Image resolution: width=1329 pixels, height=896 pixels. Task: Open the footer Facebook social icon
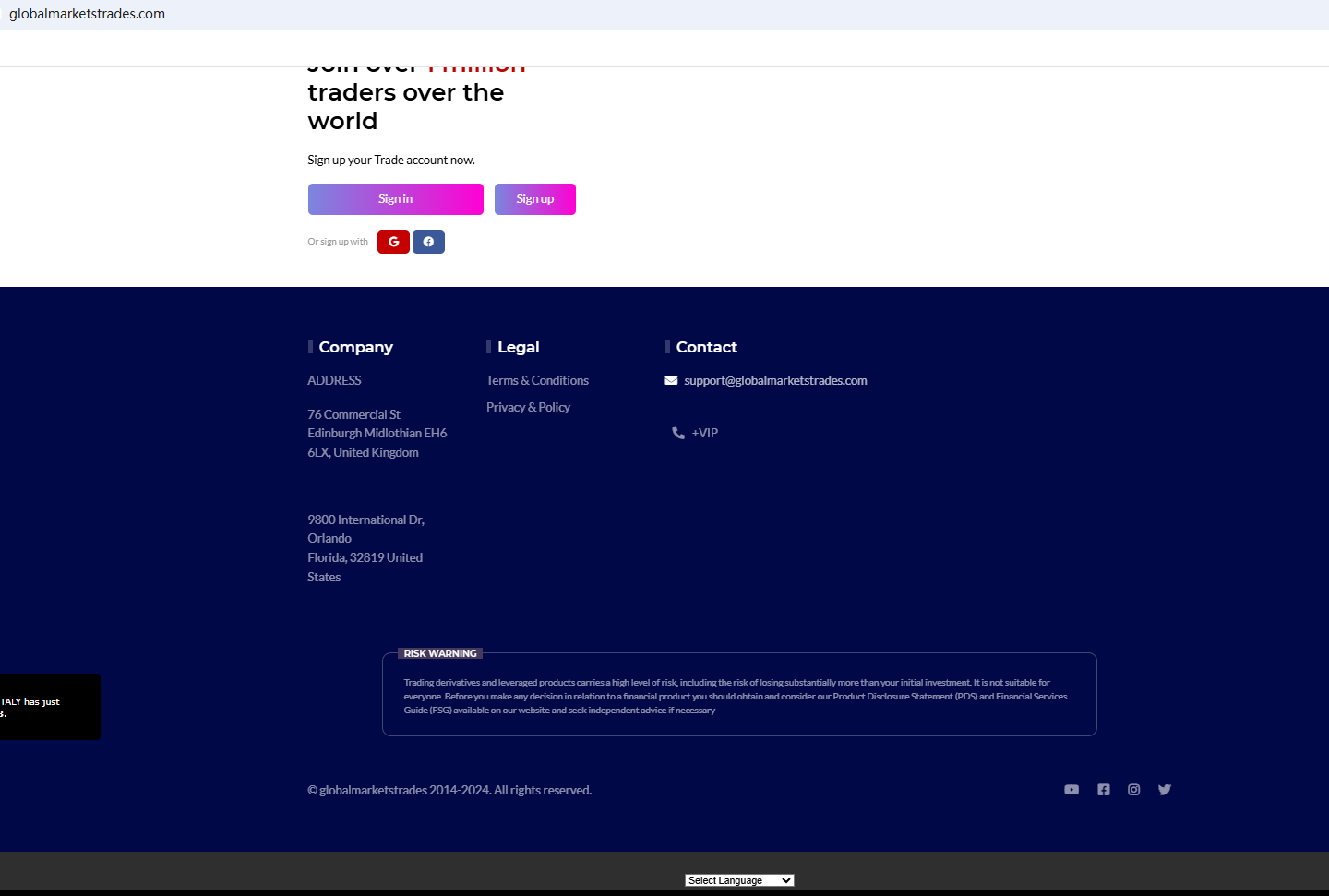(x=1104, y=790)
